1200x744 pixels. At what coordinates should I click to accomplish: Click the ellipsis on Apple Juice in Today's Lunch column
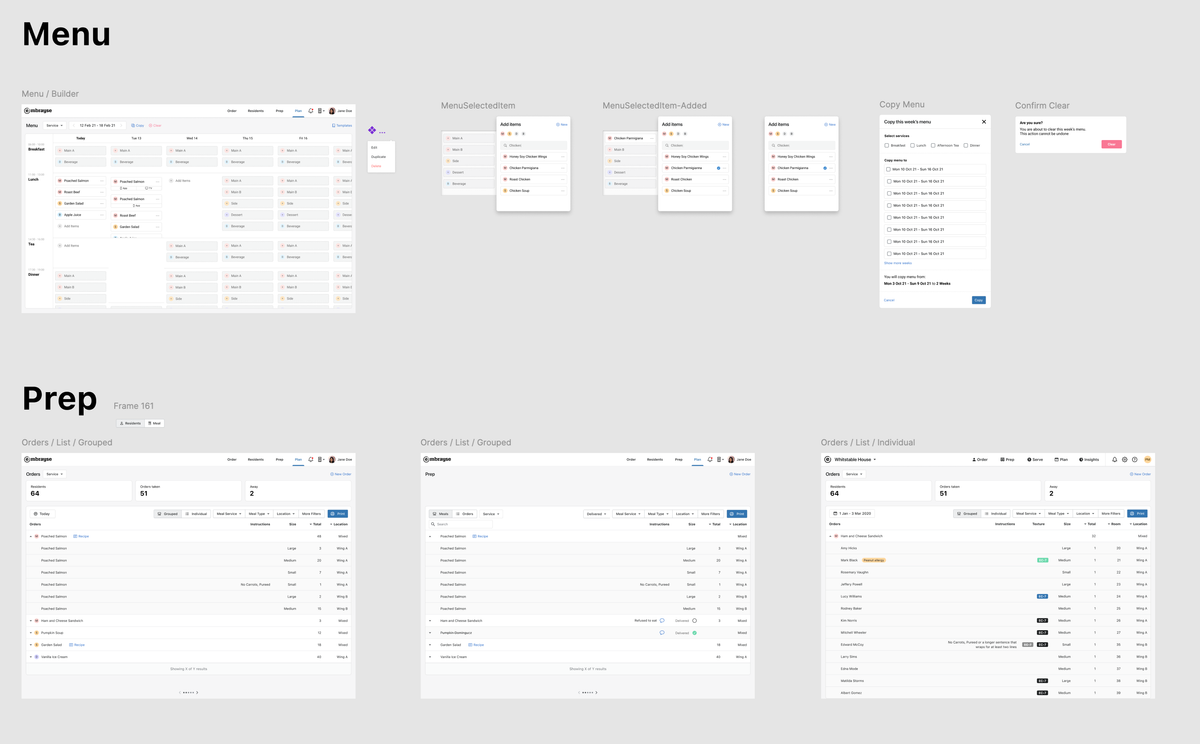pos(101,215)
